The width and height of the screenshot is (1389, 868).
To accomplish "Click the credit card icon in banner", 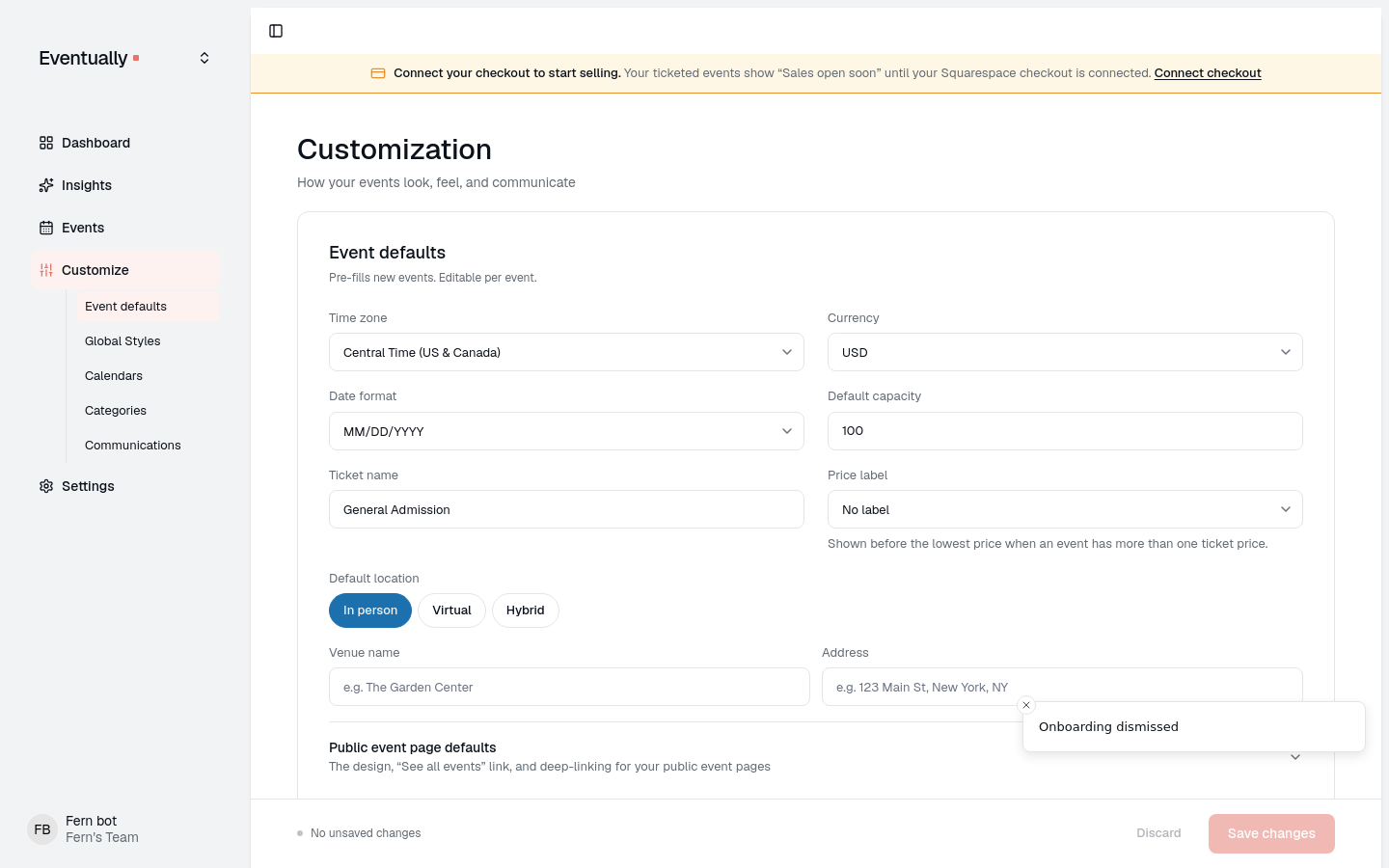I will pyautogui.click(x=378, y=73).
